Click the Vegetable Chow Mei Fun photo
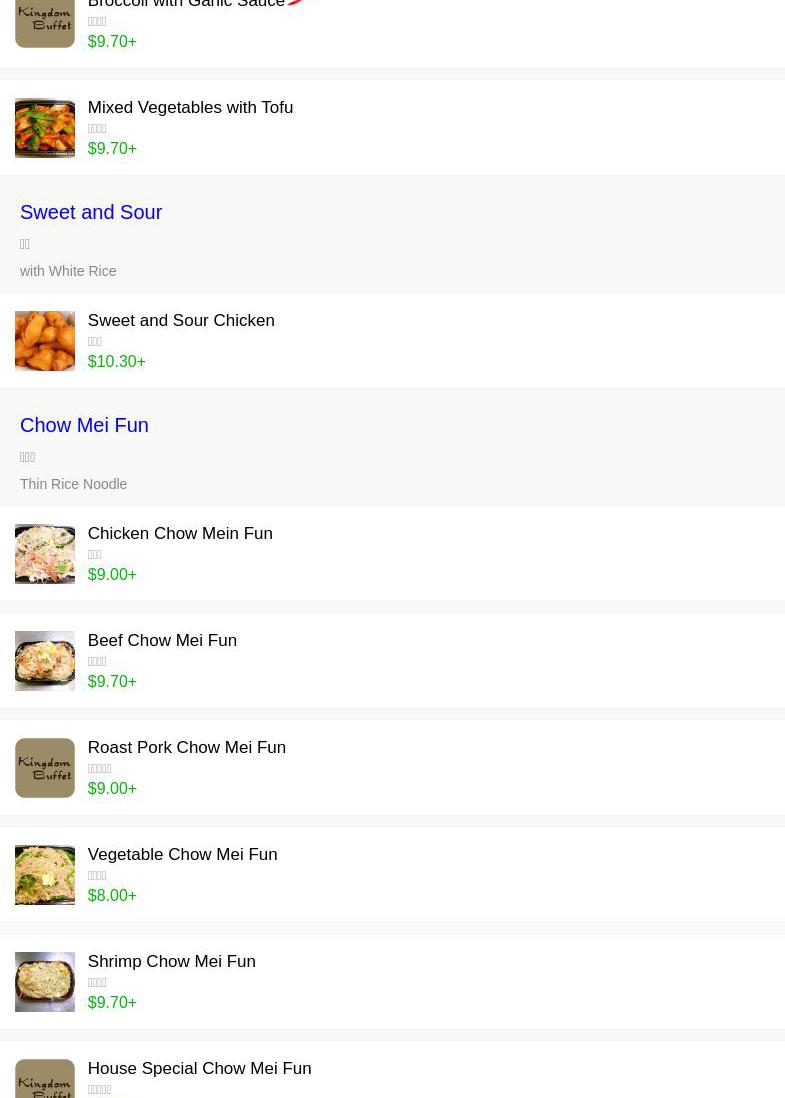 point(45,875)
